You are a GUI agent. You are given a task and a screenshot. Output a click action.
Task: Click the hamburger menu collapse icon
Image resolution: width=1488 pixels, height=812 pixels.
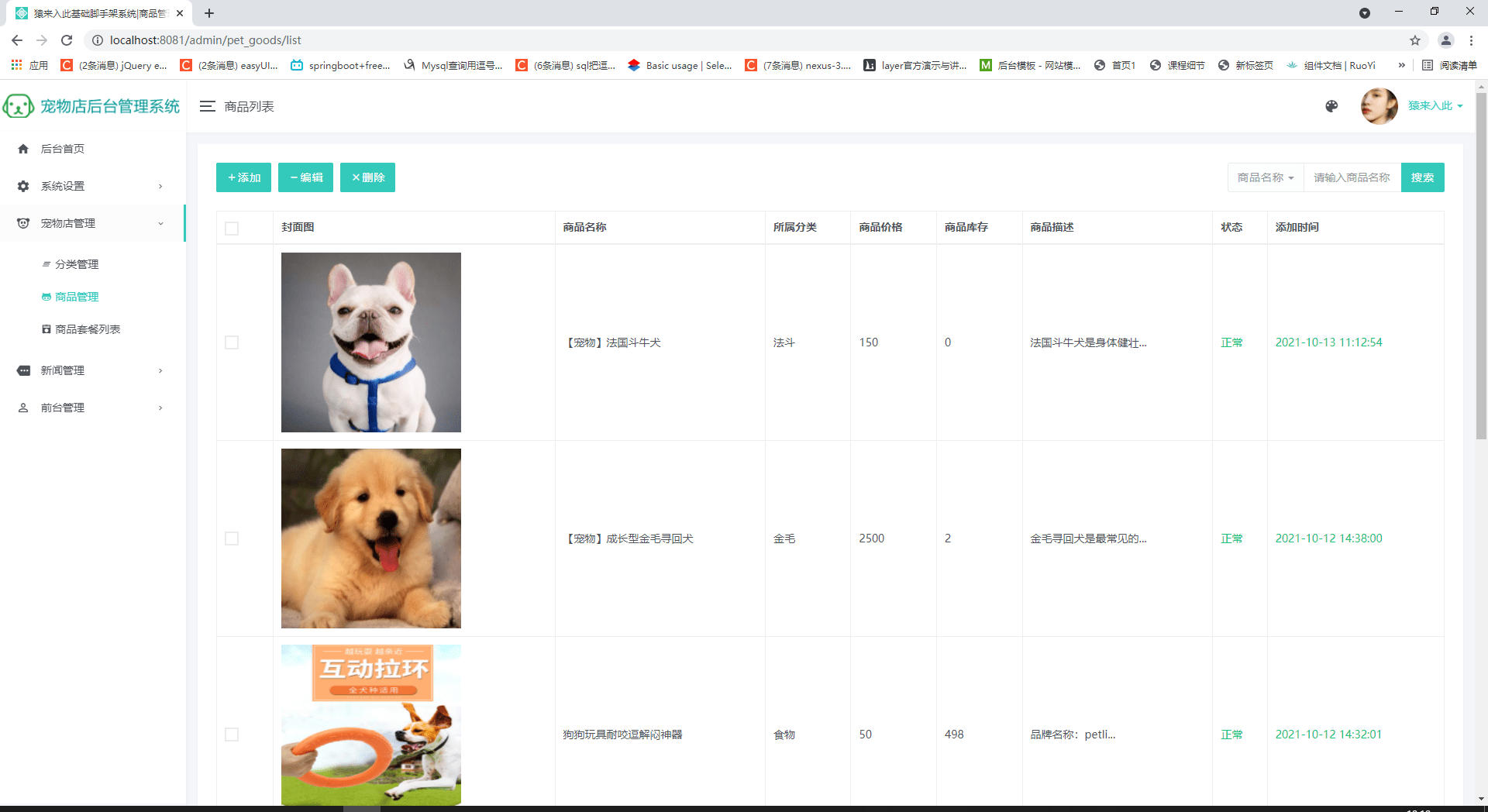207,106
